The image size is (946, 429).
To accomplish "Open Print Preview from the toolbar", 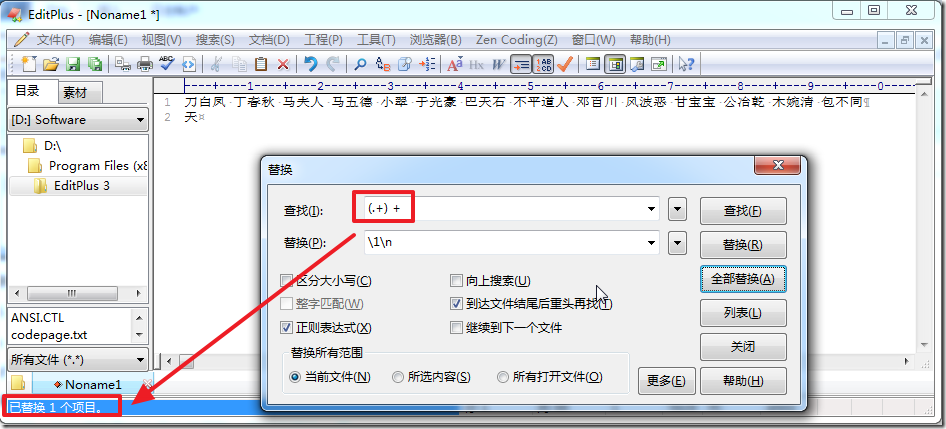I will (122, 64).
